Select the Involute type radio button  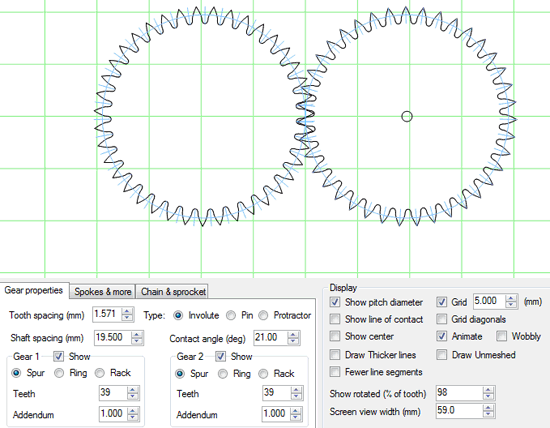pos(178,315)
